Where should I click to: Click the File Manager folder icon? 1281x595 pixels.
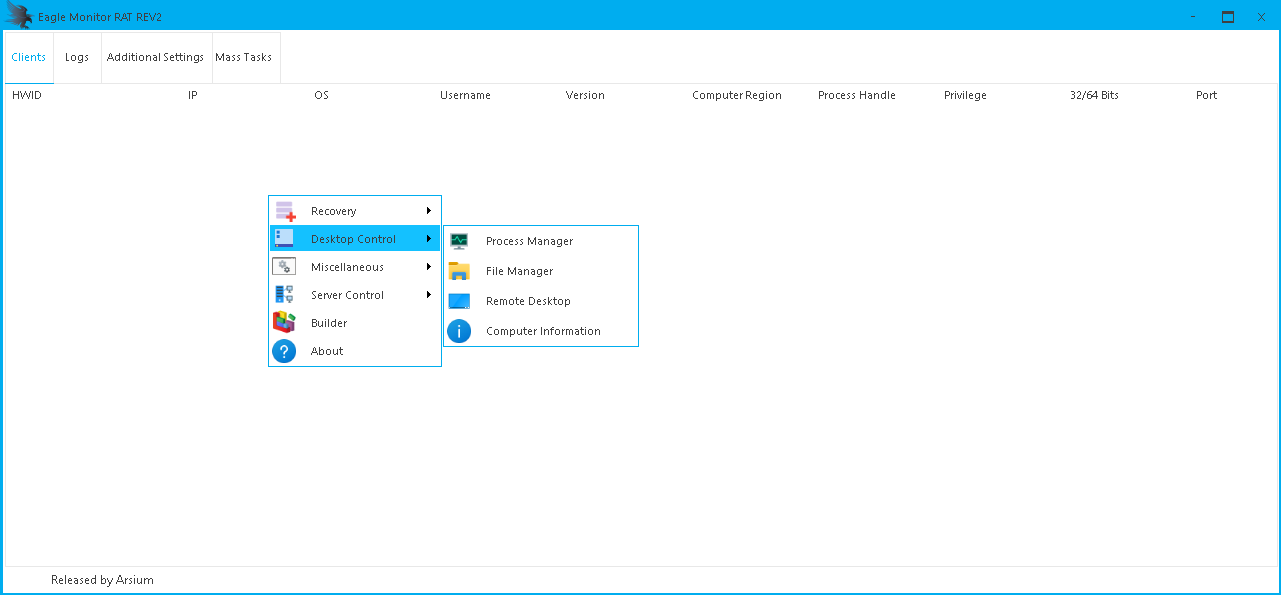(459, 271)
